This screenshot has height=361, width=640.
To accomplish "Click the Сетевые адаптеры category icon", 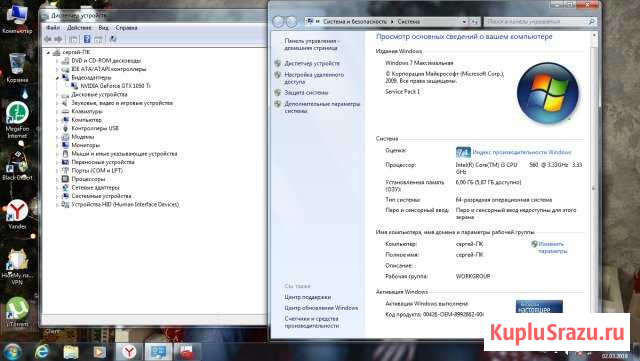I will pos(65,188).
